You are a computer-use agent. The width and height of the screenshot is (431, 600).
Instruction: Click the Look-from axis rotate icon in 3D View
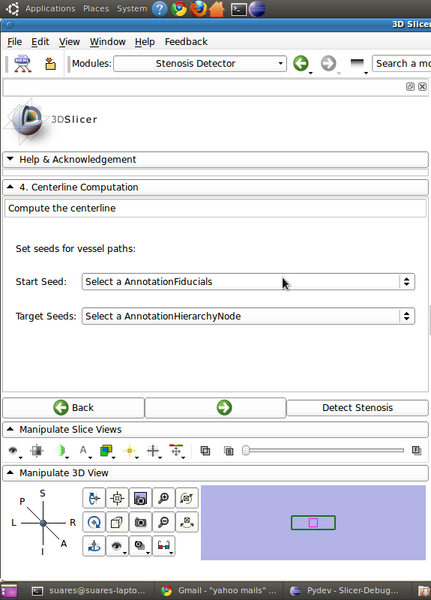(x=94, y=498)
